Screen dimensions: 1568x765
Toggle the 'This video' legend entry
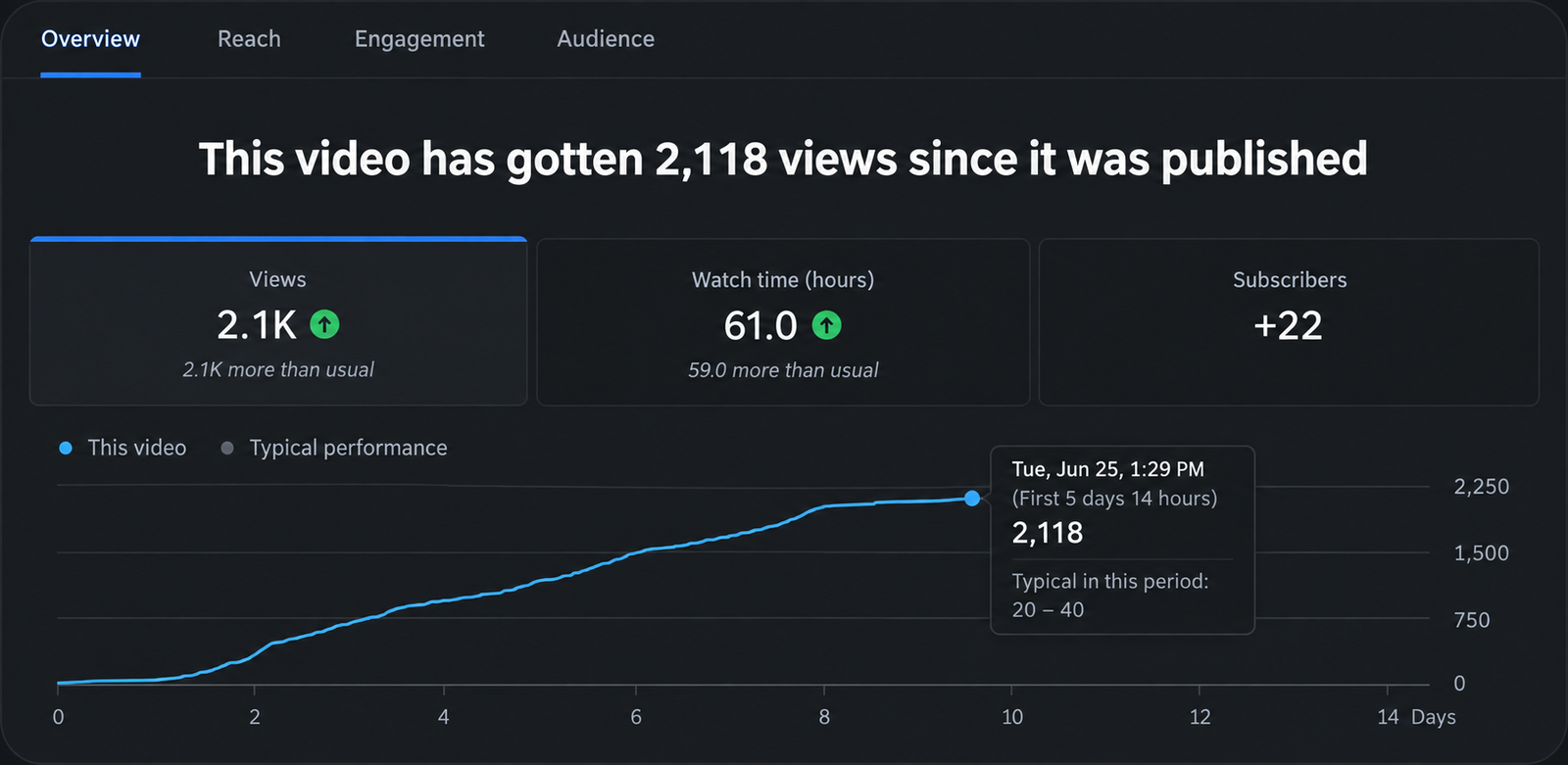tap(122, 448)
